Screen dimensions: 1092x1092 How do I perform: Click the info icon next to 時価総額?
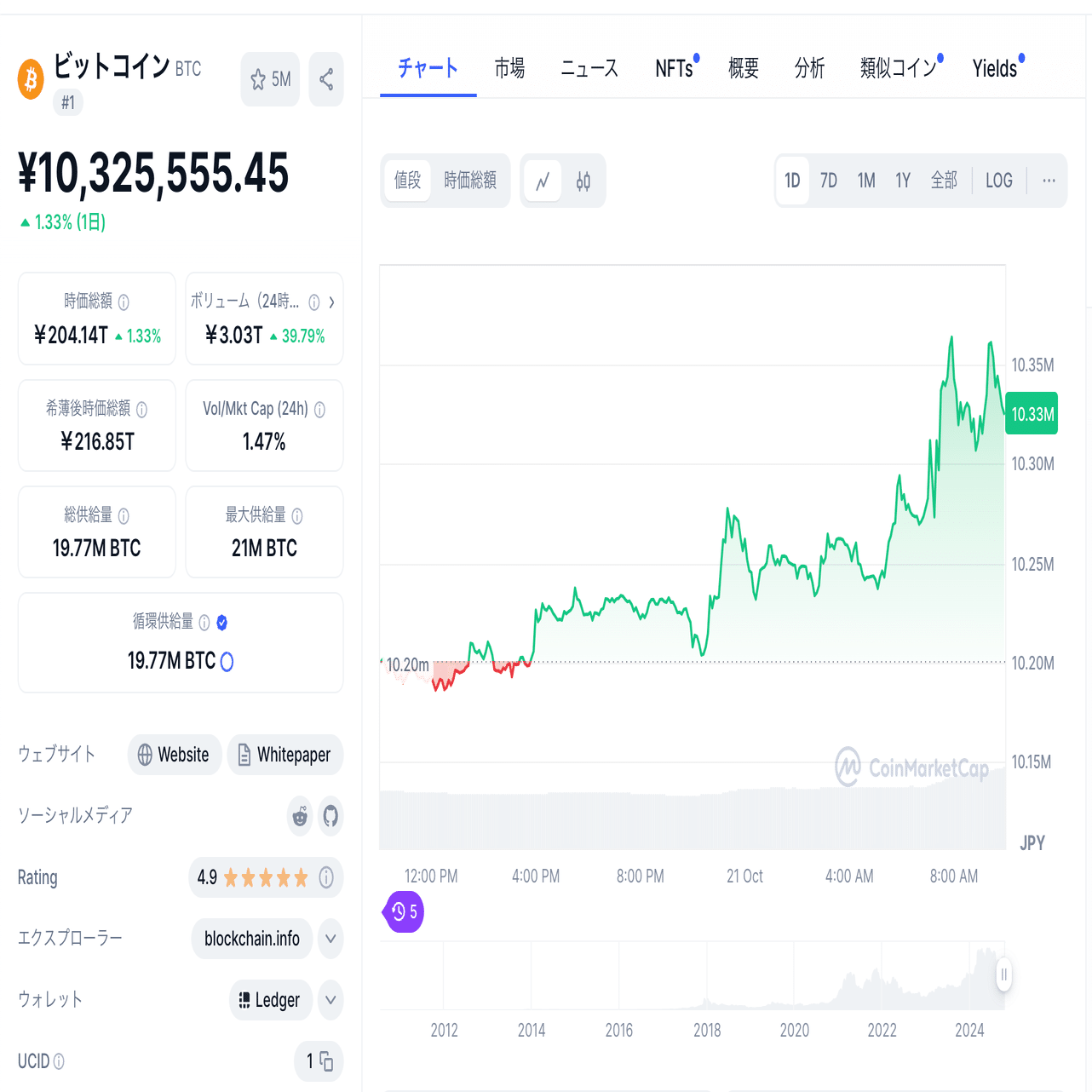coord(124,302)
